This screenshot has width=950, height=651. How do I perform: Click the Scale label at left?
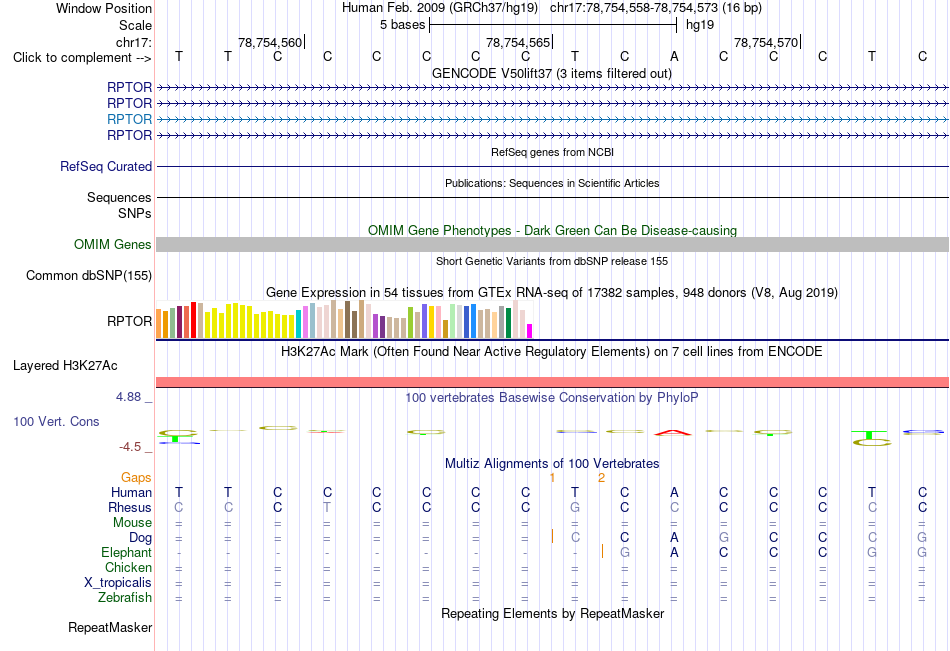(x=135, y=25)
